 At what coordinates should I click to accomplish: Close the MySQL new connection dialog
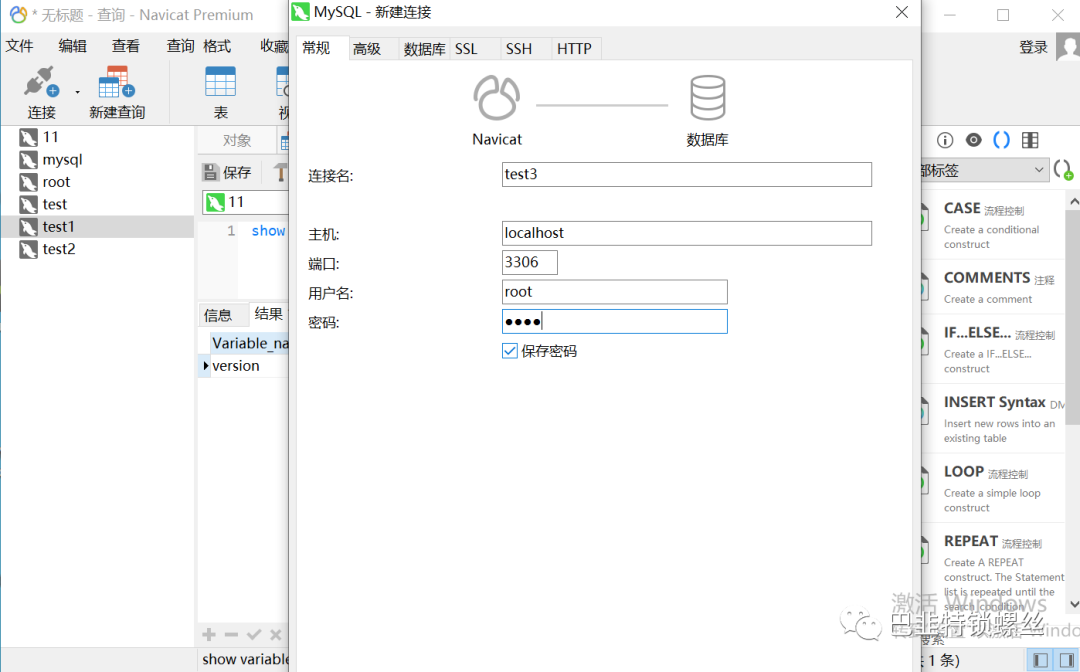[902, 12]
